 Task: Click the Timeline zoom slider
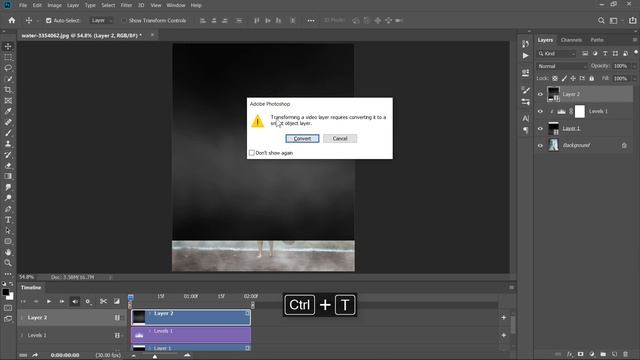point(155,356)
